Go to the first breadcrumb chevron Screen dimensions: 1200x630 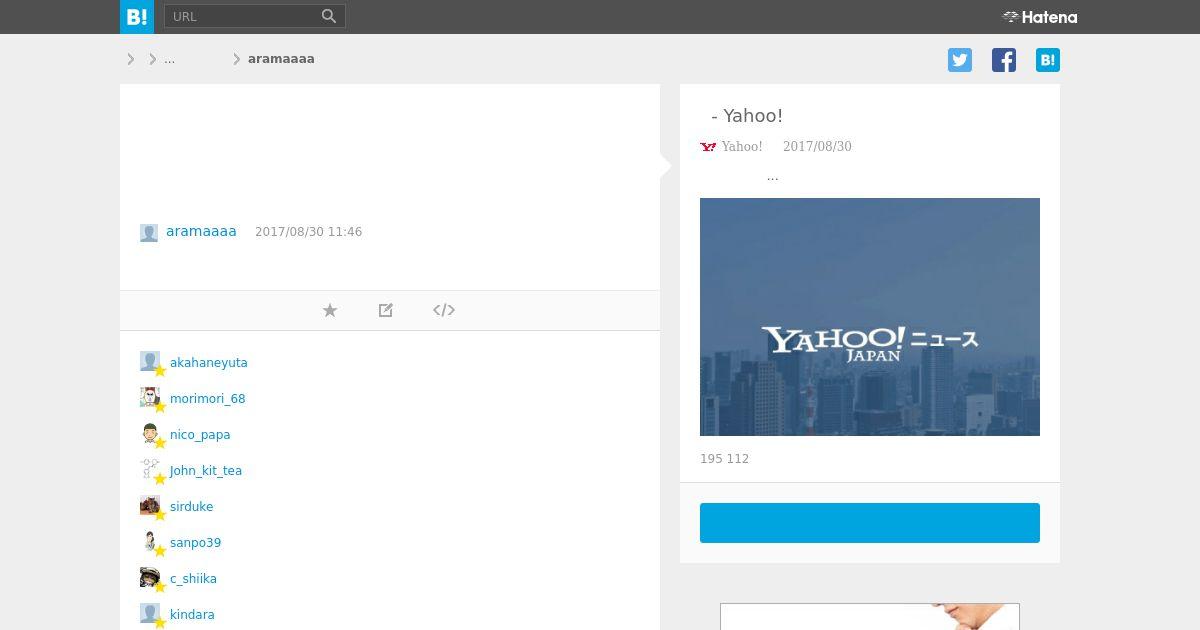tap(130, 59)
